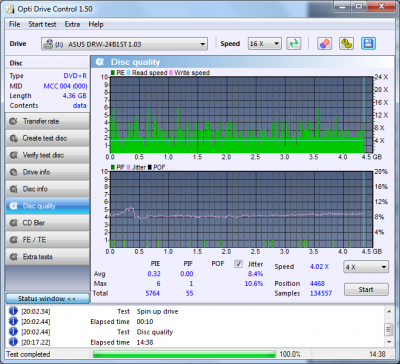Screen dimensions: 400x364
Task: Open the Extra menu
Action: click(72, 24)
